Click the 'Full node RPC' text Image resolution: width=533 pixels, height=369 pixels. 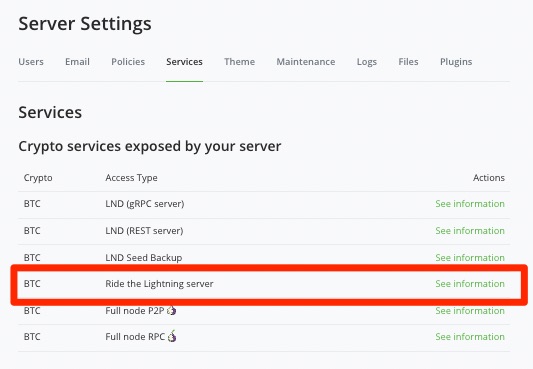(x=135, y=337)
